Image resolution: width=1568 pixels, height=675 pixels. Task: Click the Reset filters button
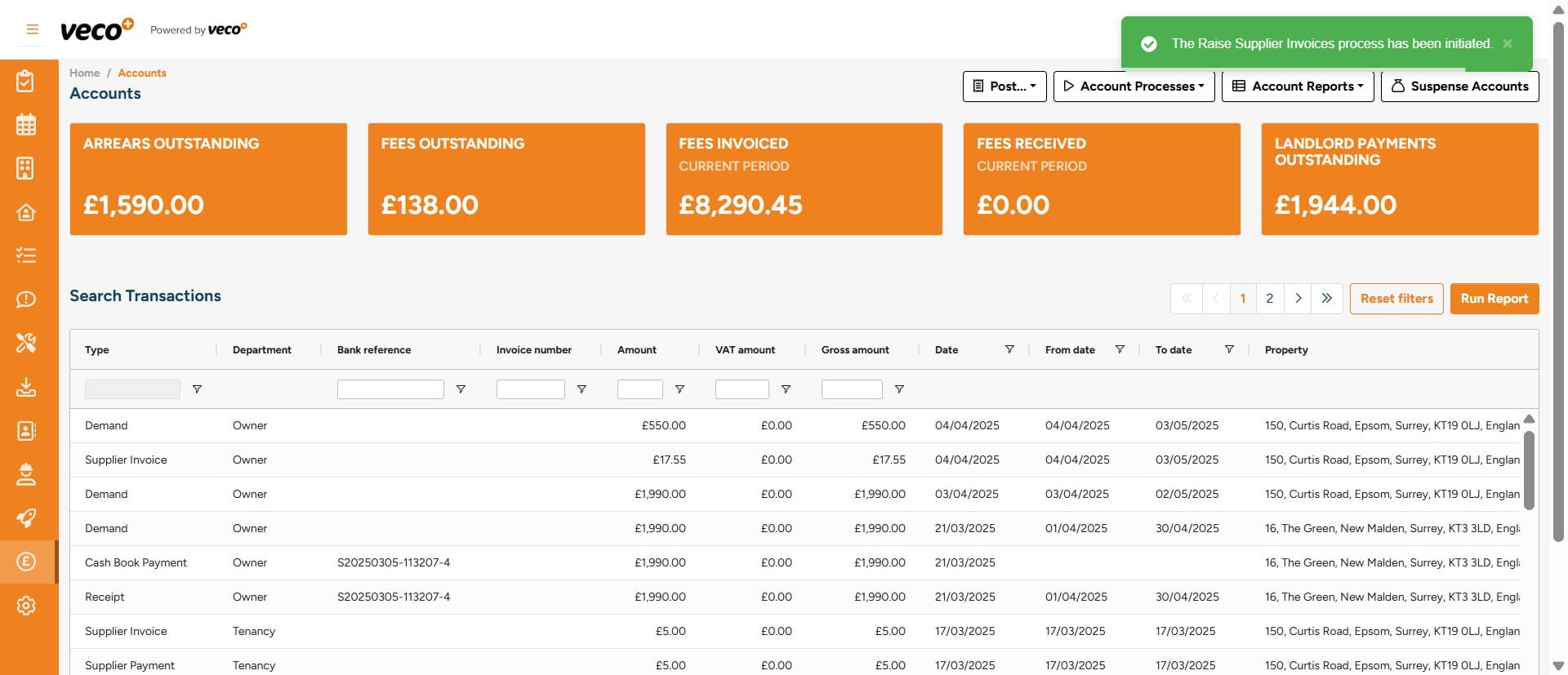point(1396,299)
